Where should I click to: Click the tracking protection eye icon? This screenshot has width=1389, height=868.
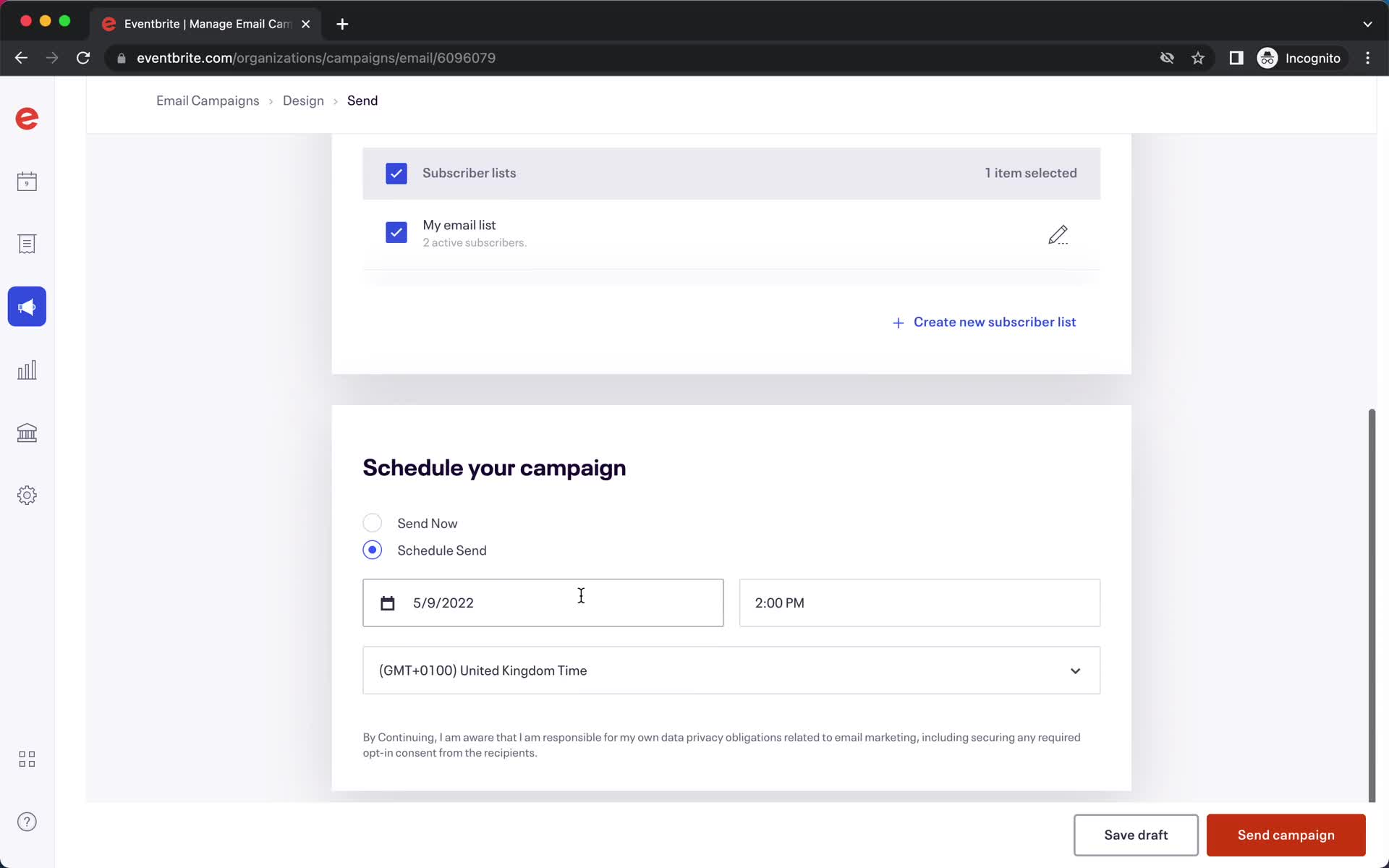coord(1167,58)
